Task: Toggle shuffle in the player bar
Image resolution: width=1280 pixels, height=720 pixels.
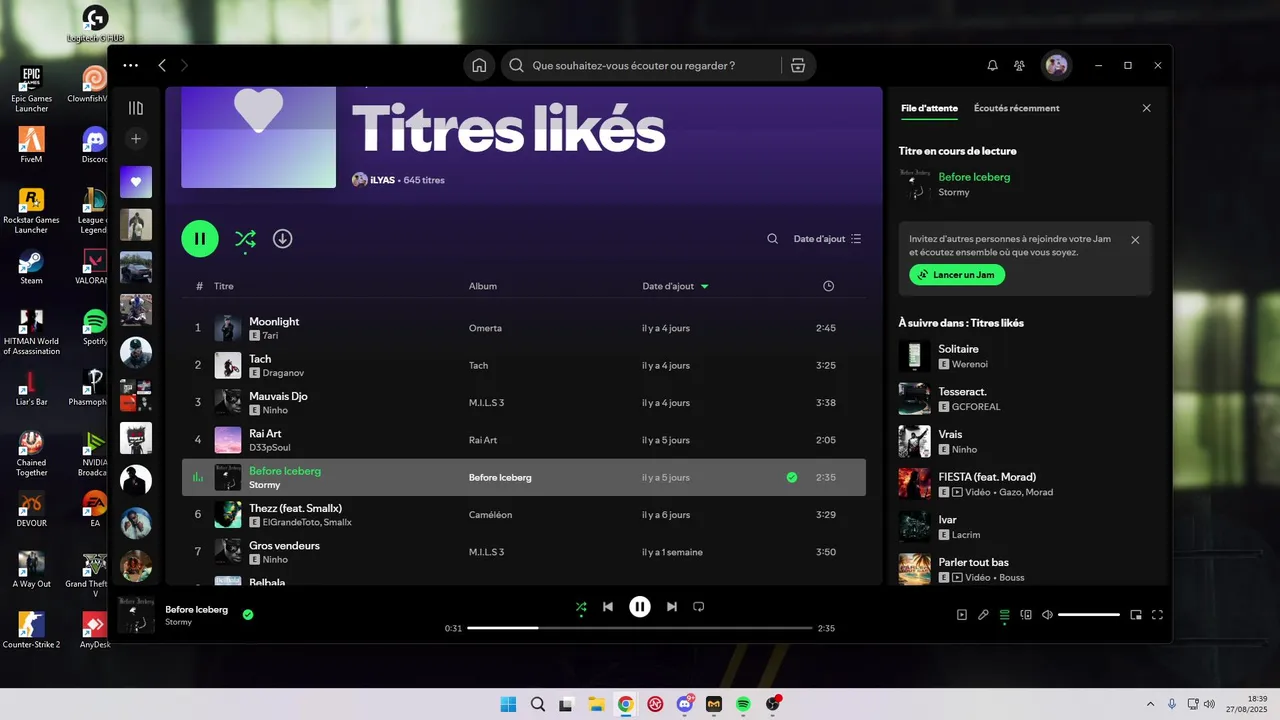Action: point(581,607)
